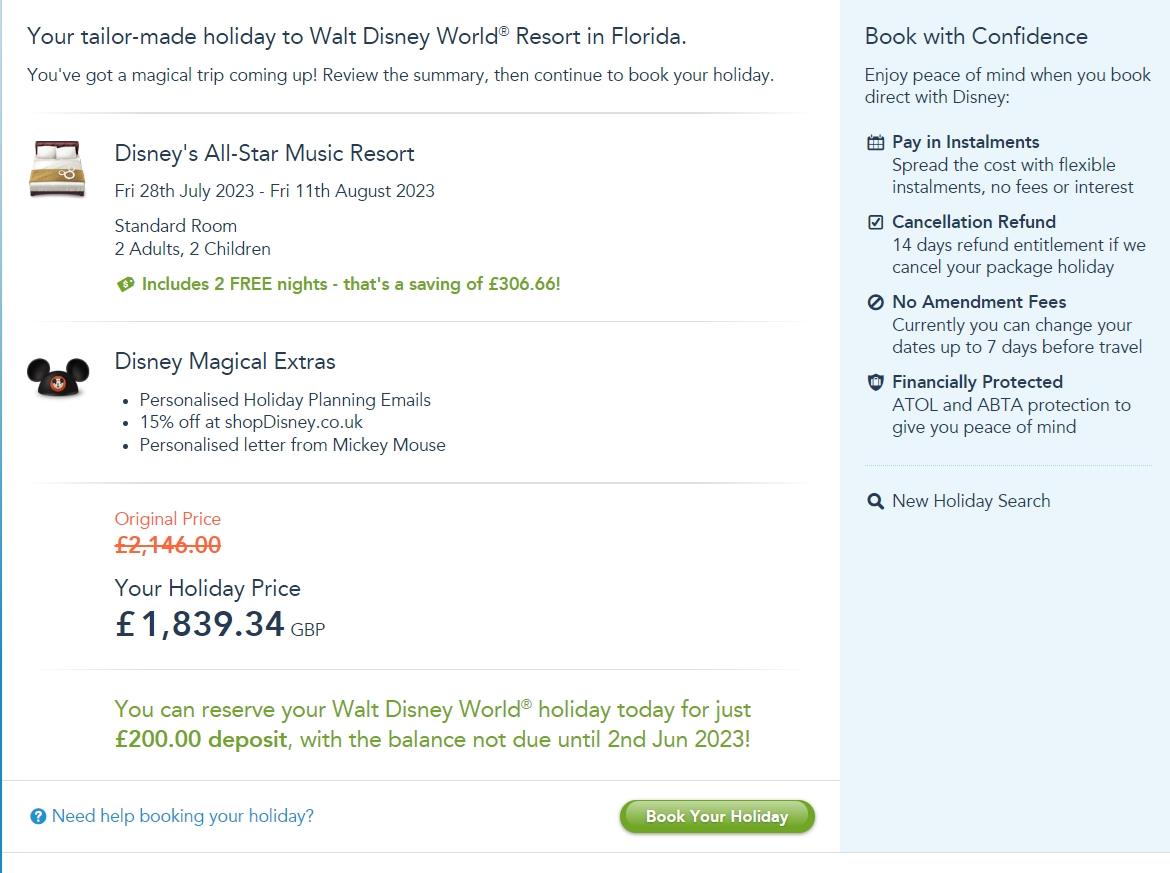Open the Need help booking your holiday link
This screenshot has width=1170, height=873.
tap(182, 816)
